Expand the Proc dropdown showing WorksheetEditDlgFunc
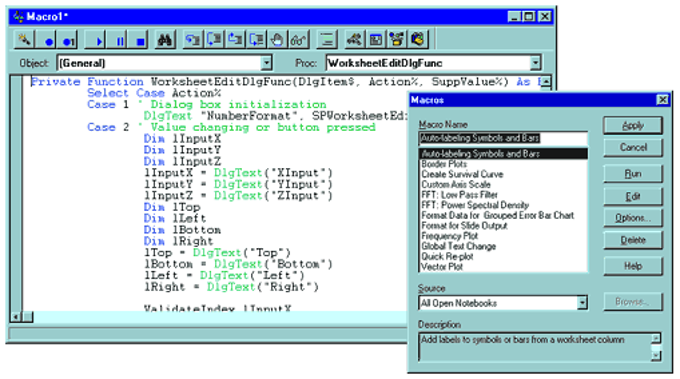680x379 pixels. (x=536, y=63)
